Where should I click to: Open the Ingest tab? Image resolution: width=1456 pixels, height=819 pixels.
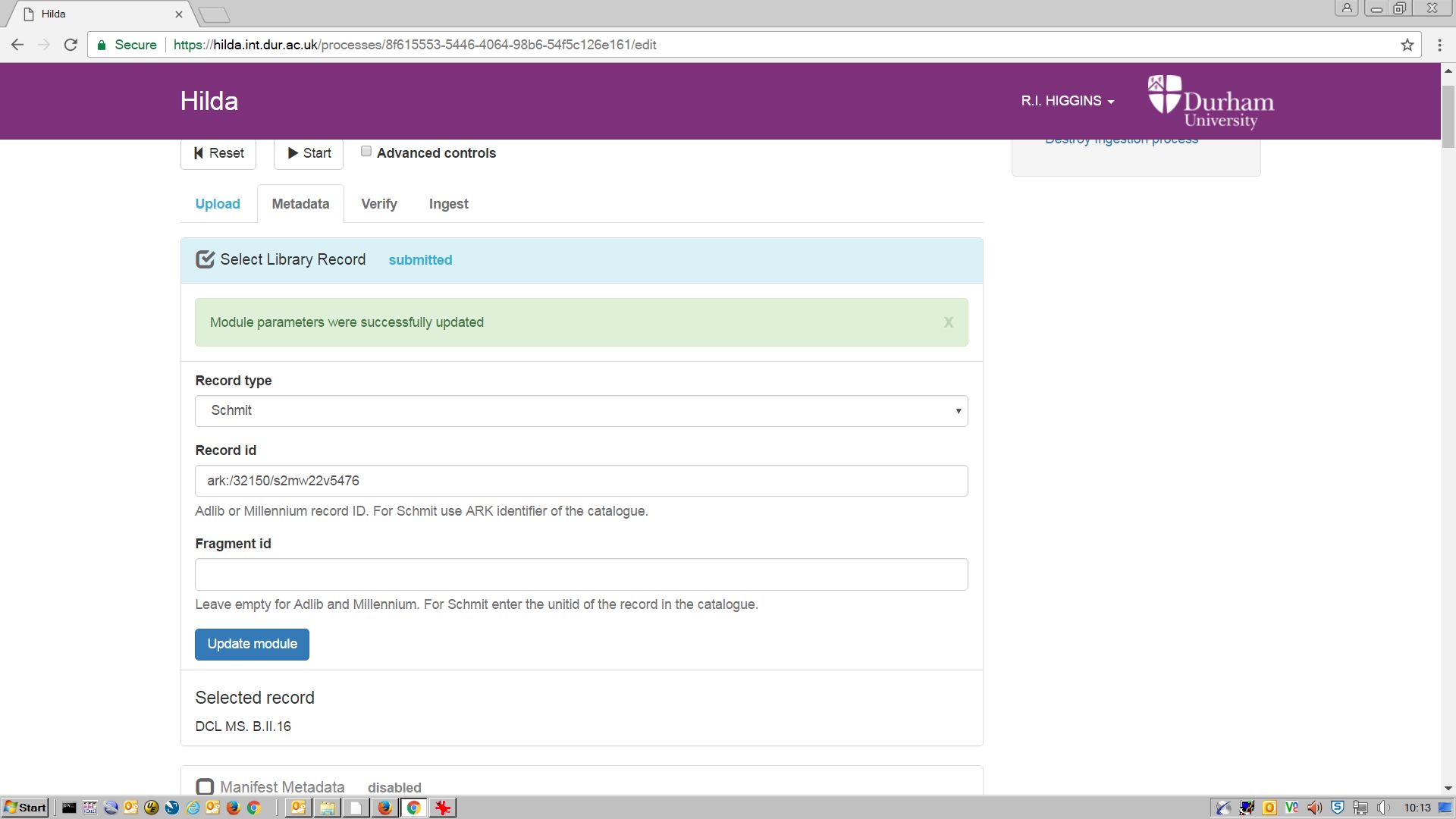(x=448, y=204)
